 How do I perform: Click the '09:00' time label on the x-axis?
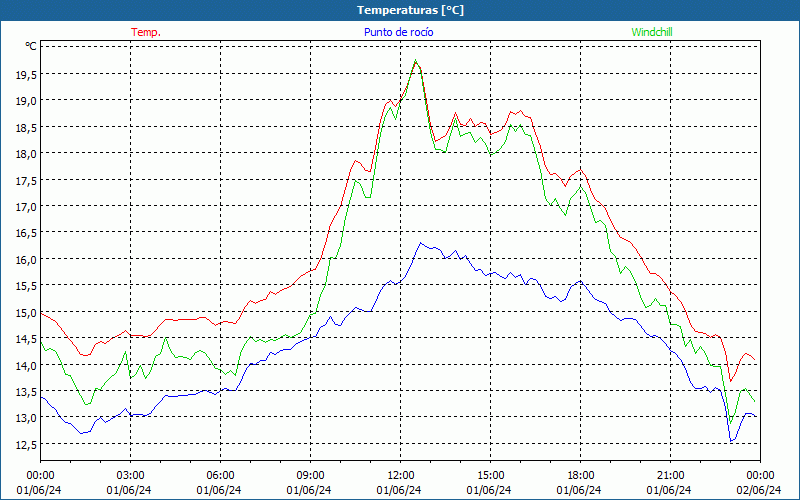pos(310,476)
